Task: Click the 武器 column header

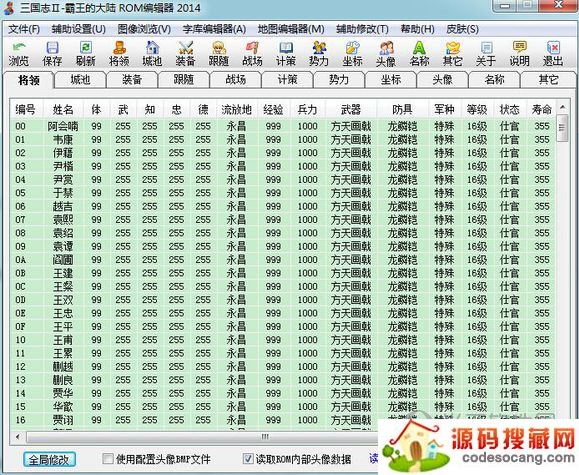Action: pyautogui.click(x=350, y=109)
